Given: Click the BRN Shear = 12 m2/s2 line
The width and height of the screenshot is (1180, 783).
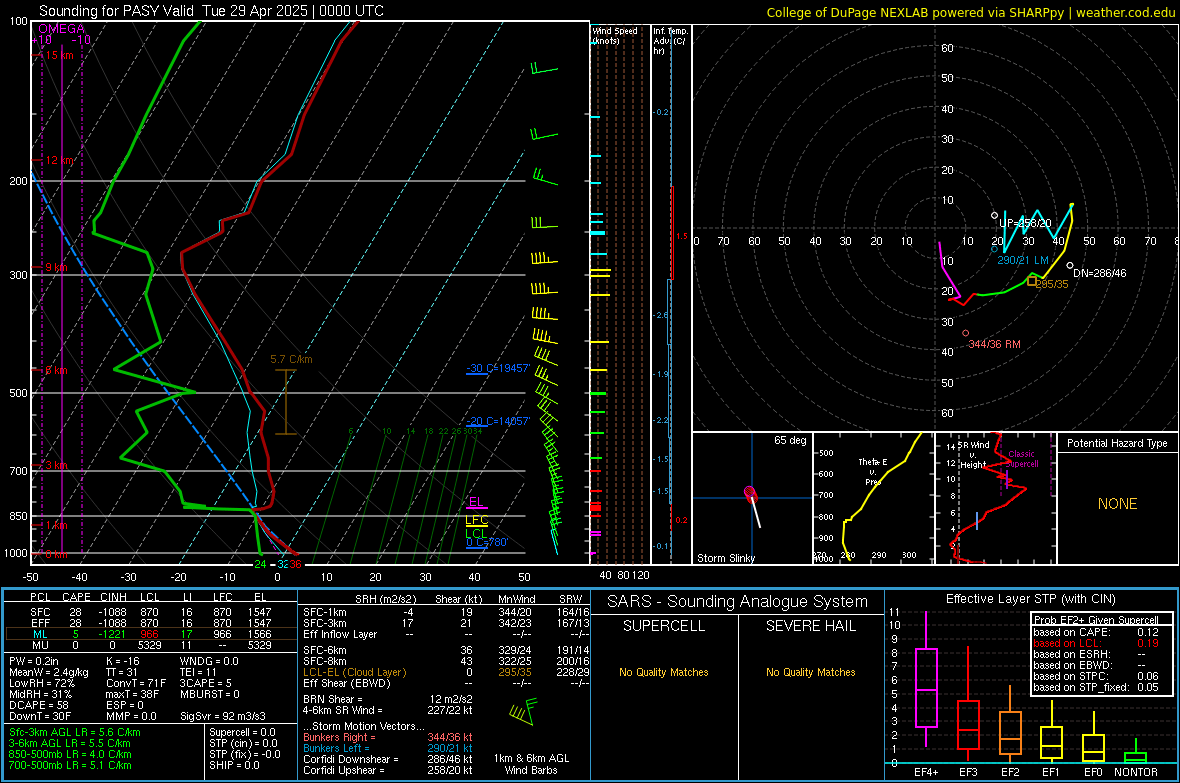Looking at the screenshot, I should pos(388,699).
